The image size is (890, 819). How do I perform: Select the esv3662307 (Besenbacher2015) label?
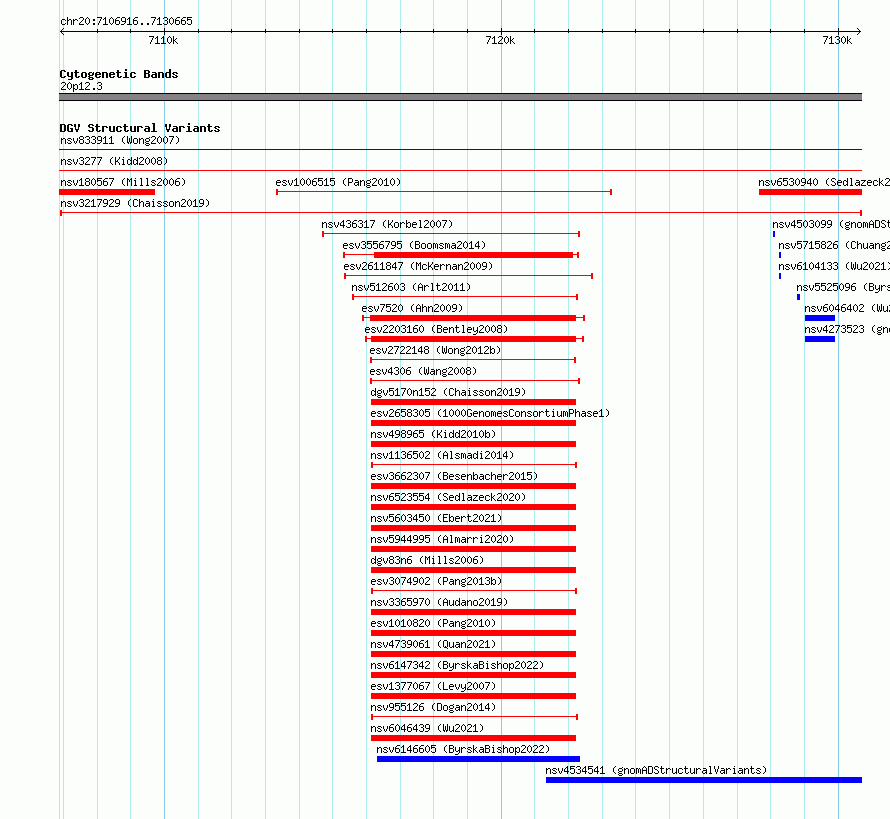(454, 476)
